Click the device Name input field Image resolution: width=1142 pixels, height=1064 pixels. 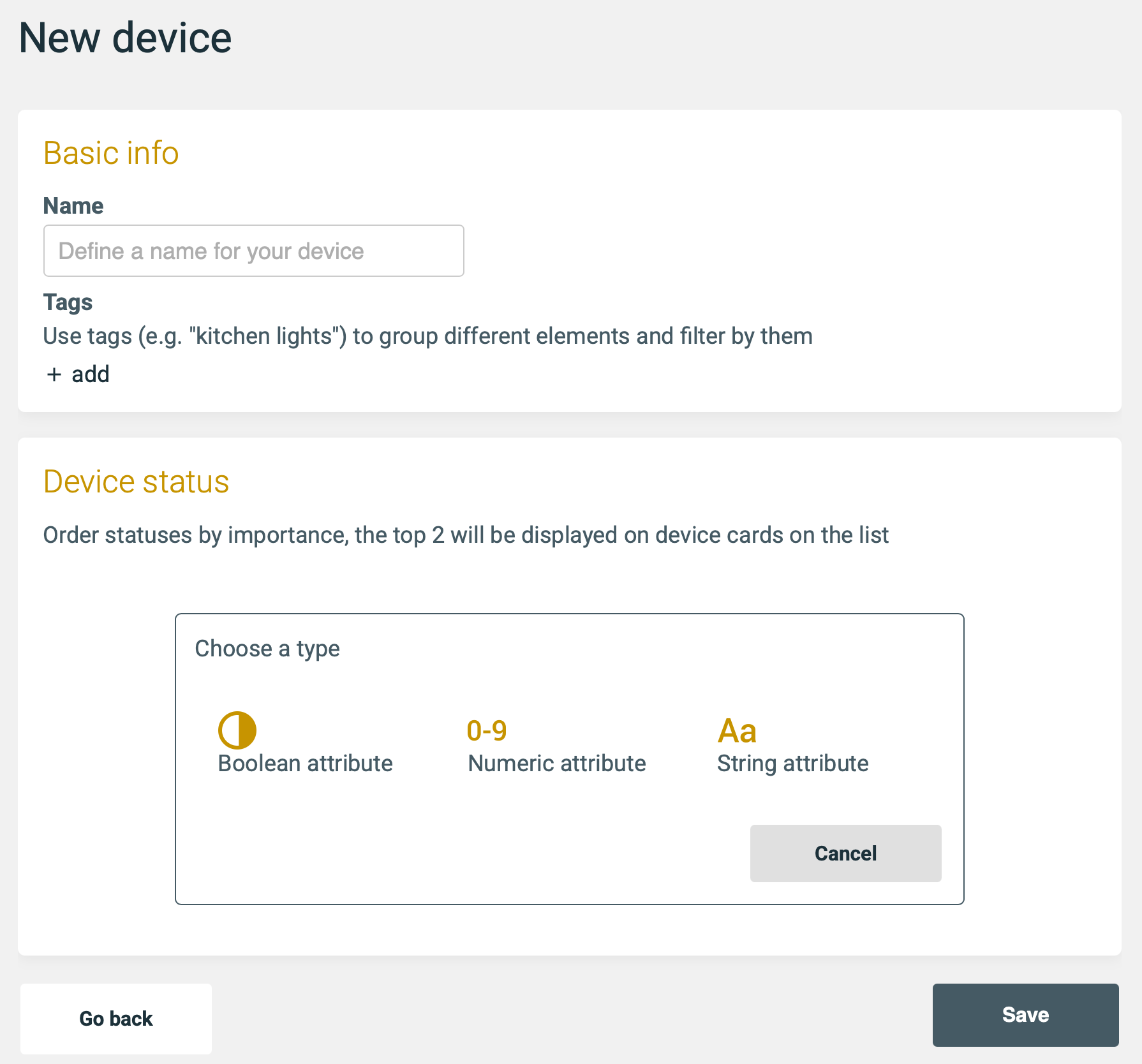tap(254, 251)
